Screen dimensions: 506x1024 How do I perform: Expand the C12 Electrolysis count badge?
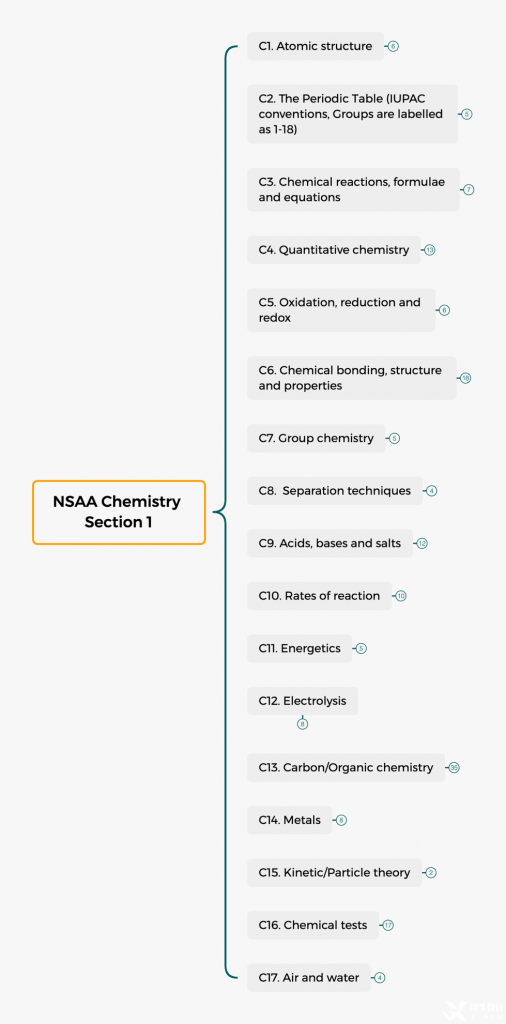coord(302,724)
